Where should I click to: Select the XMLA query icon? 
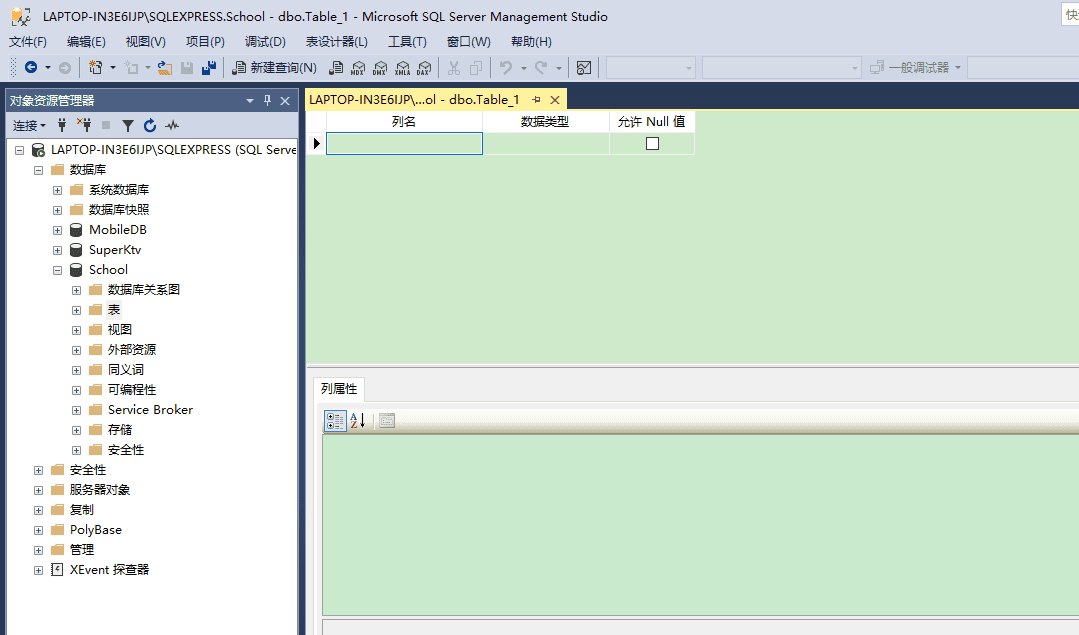click(402, 67)
